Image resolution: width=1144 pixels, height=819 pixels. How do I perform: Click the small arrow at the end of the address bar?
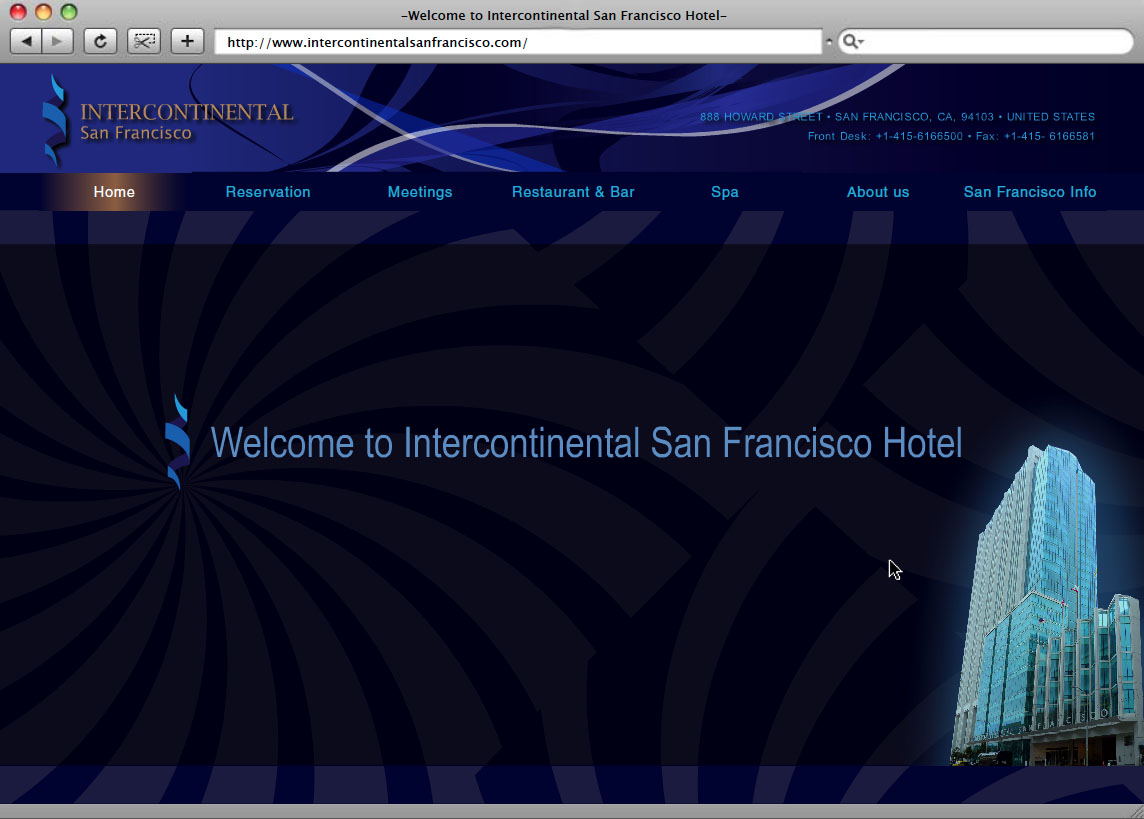click(x=829, y=42)
